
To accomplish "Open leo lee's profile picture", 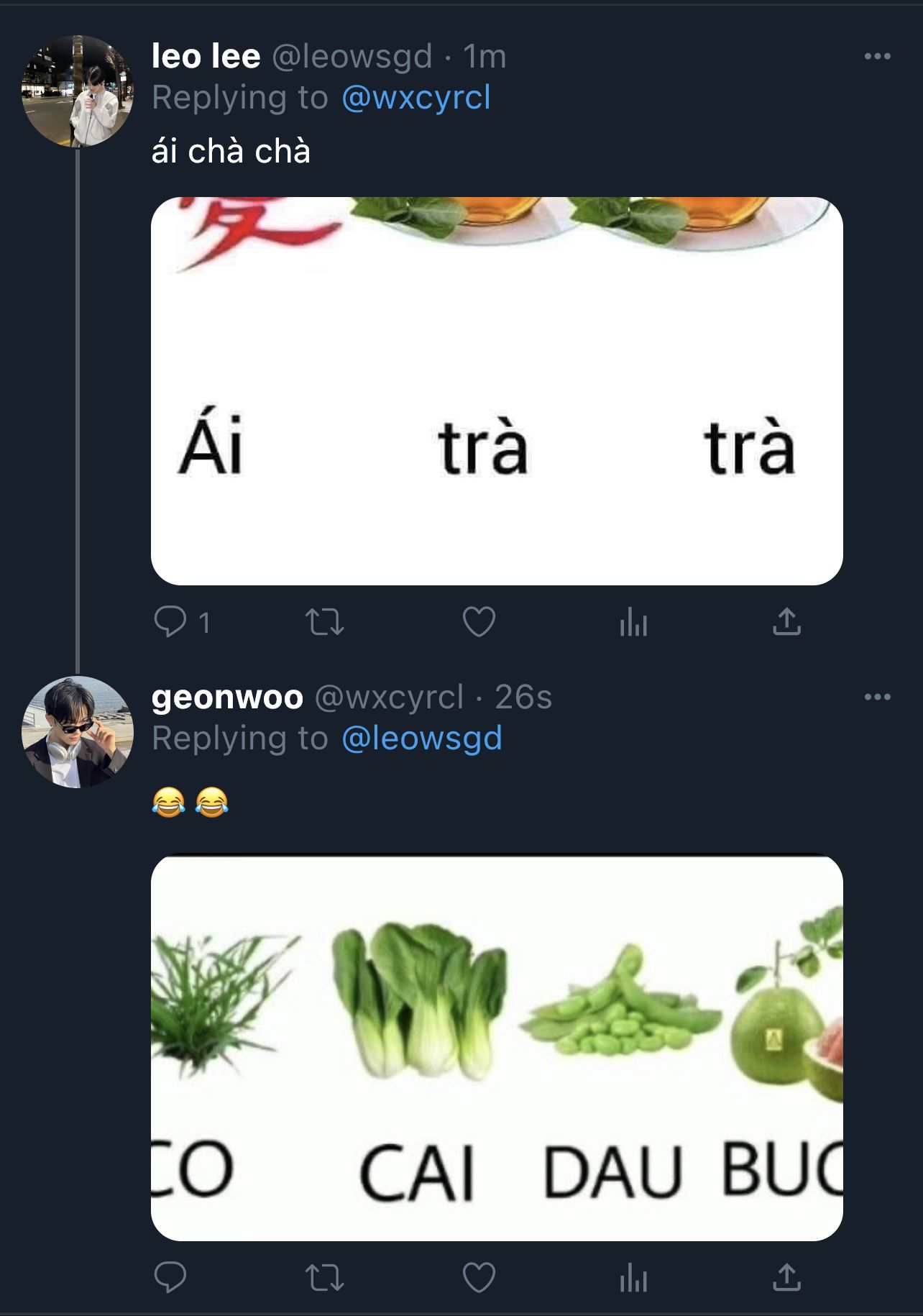I will click(x=78, y=91).
